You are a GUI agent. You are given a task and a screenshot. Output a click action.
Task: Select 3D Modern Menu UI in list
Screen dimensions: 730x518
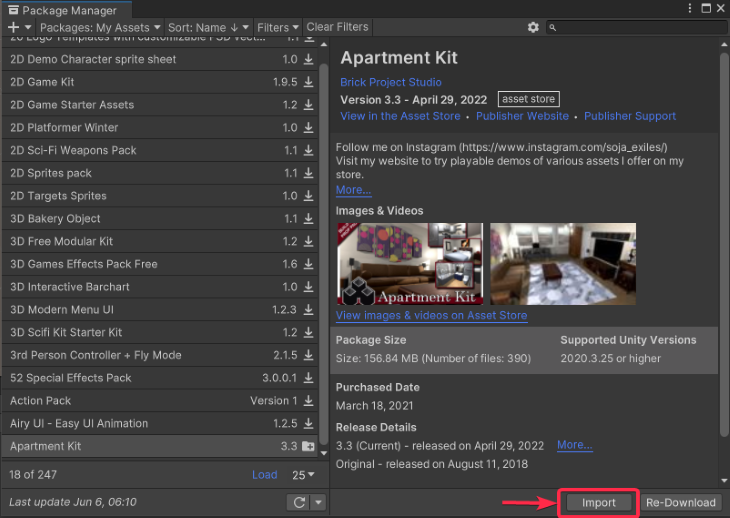pyautogui.click(x=160, y=309)
